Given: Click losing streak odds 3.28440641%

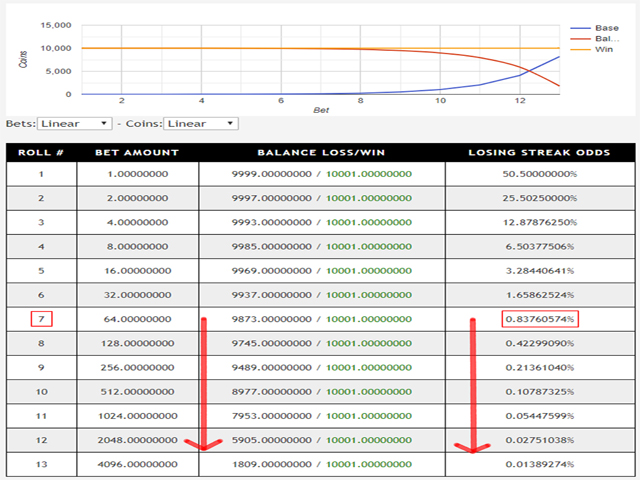Looking at the screenshot, I should 540,271.
